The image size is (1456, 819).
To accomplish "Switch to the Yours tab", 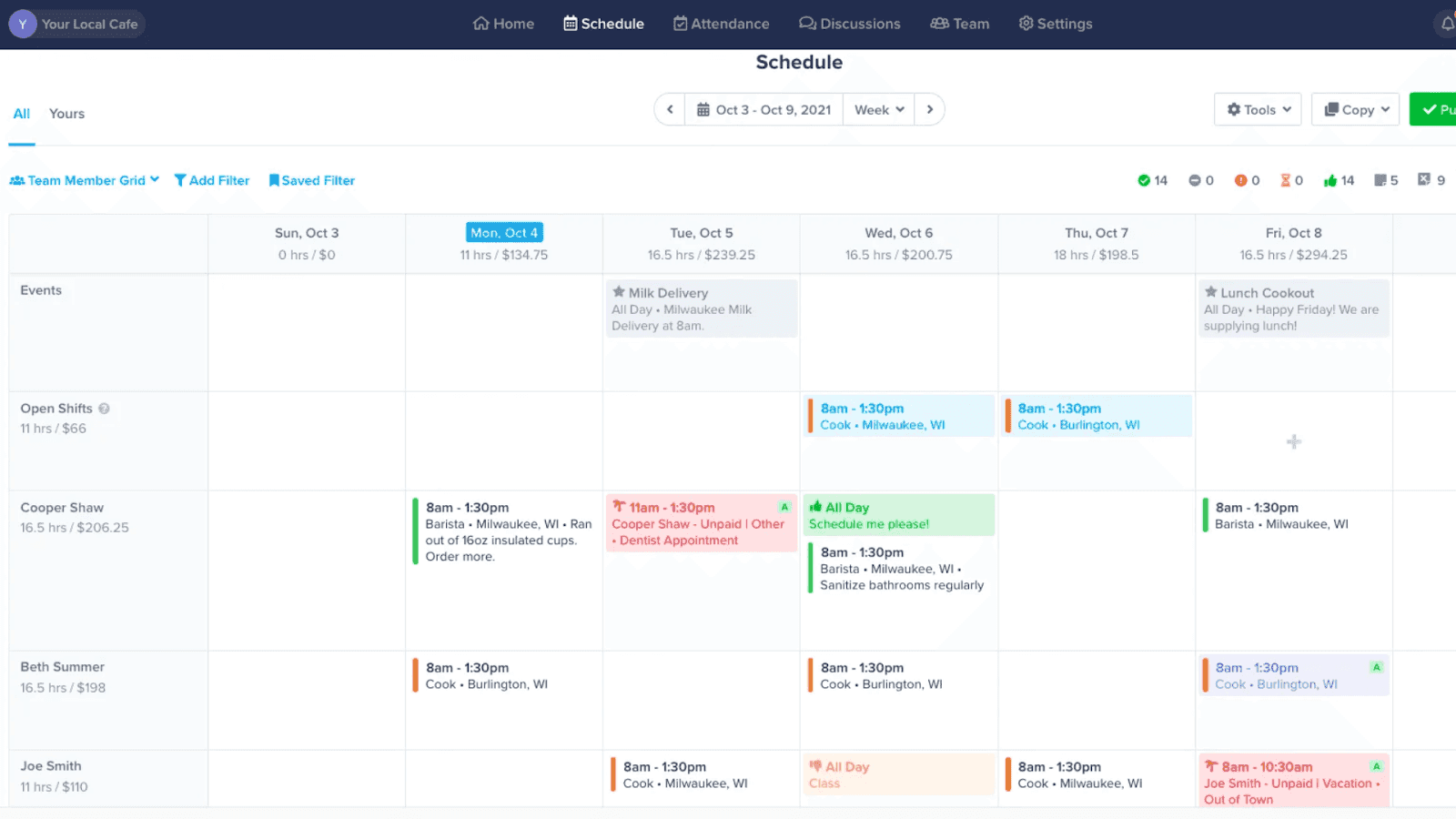I will [x=66, y=113].
